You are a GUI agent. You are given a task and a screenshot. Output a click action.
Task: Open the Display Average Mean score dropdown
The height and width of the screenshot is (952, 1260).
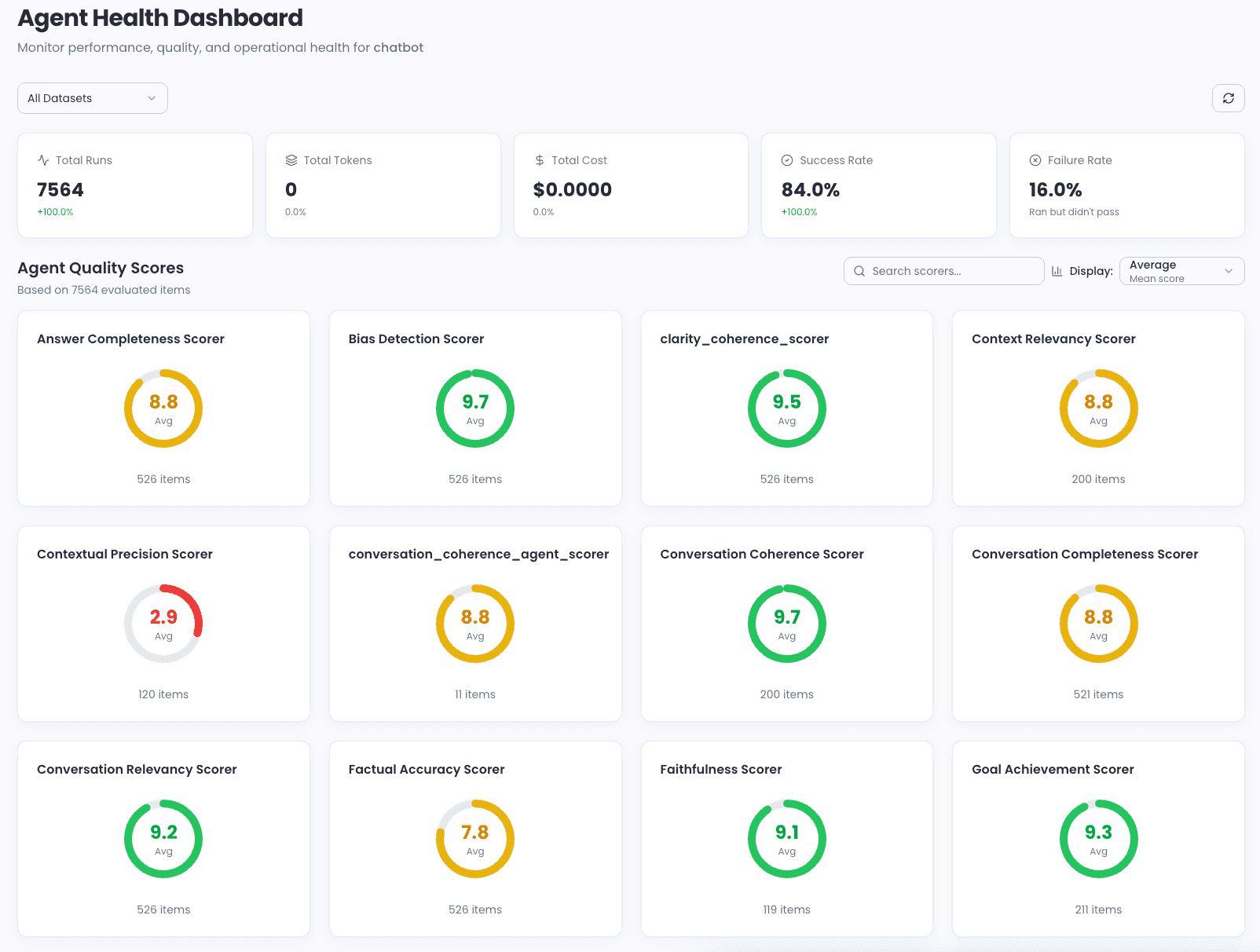pyautogui.click(x=1181, y=270)
